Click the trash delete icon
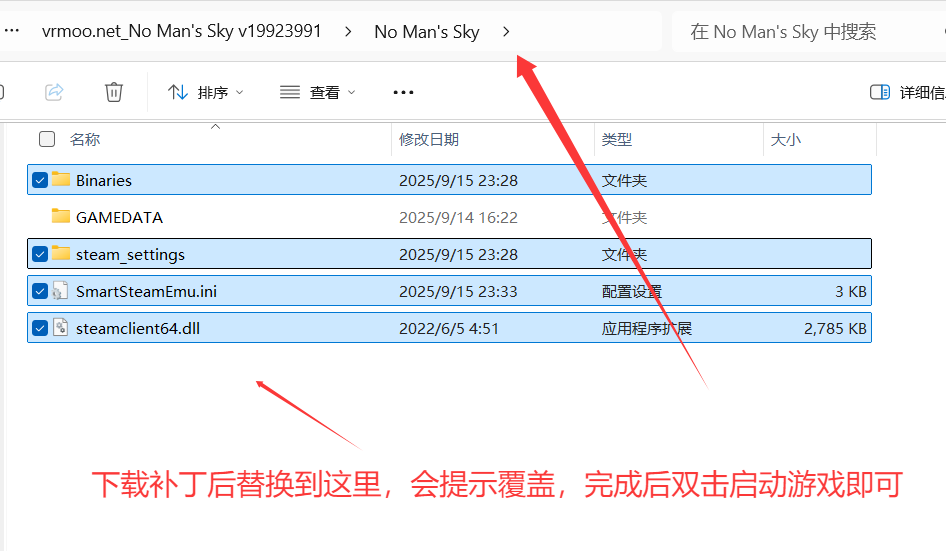This screenshot has width=946, height=551. 113,92
